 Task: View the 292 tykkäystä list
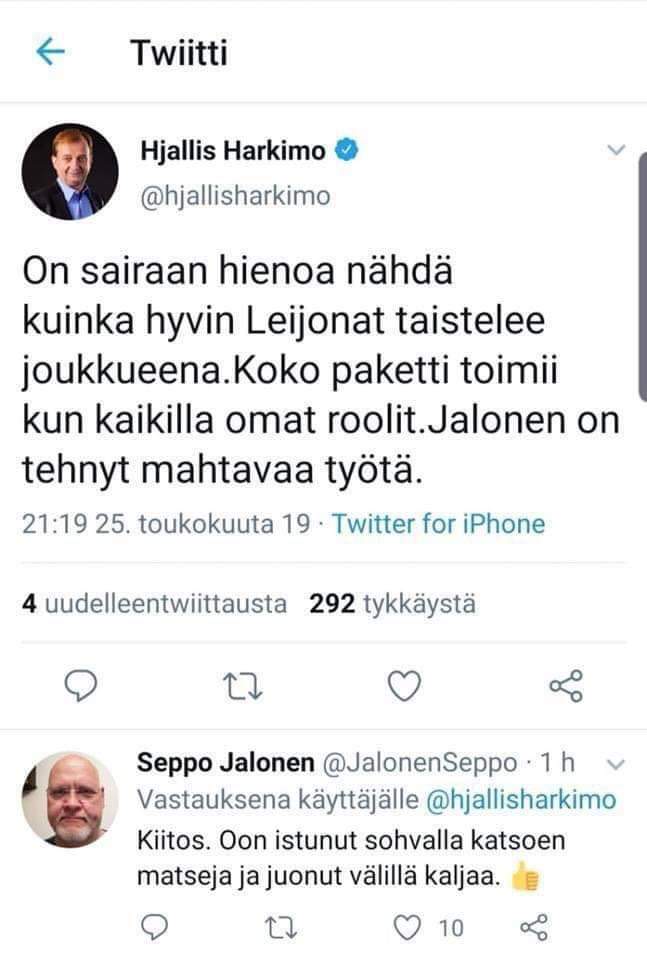[392, 604]
